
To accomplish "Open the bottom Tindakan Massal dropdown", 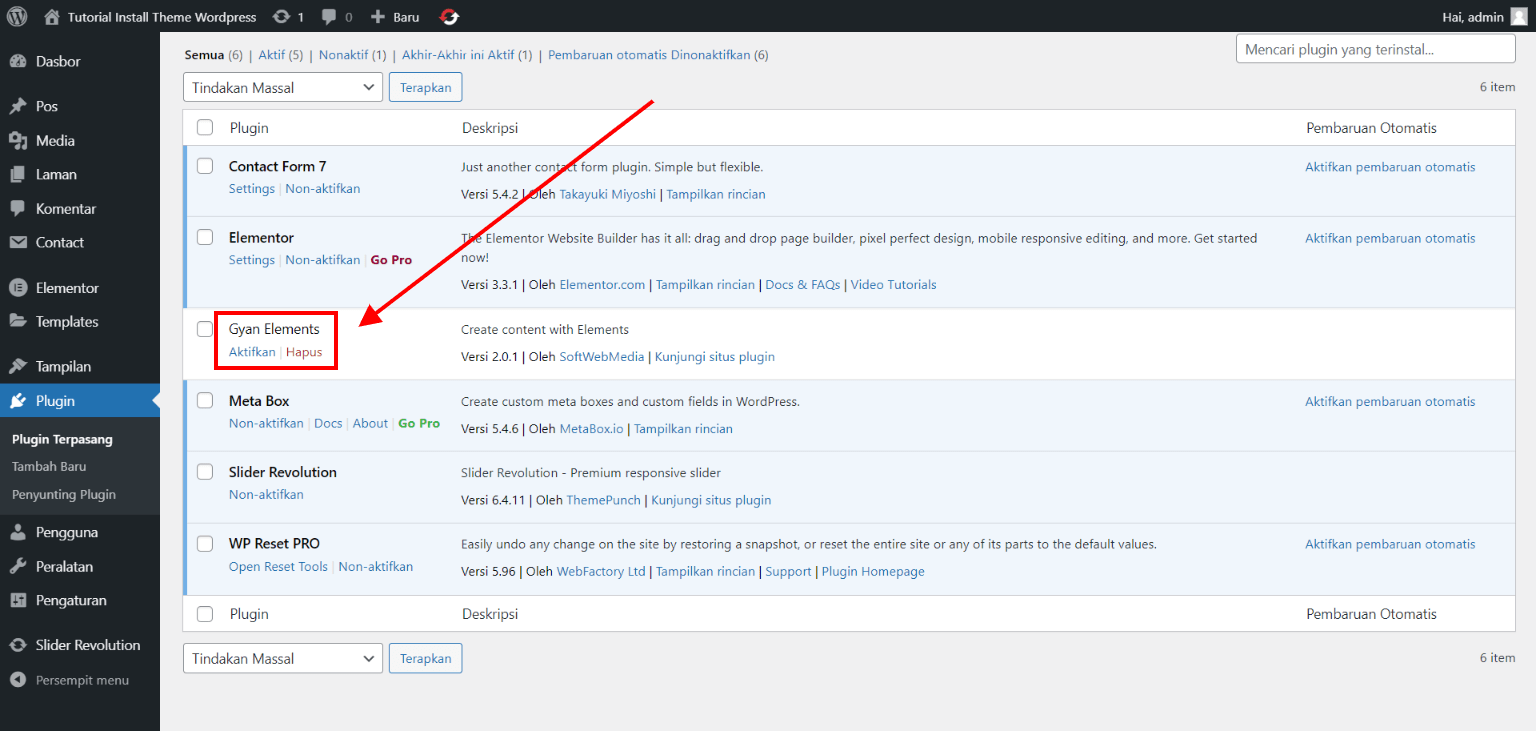I will [x=282, y=658].
